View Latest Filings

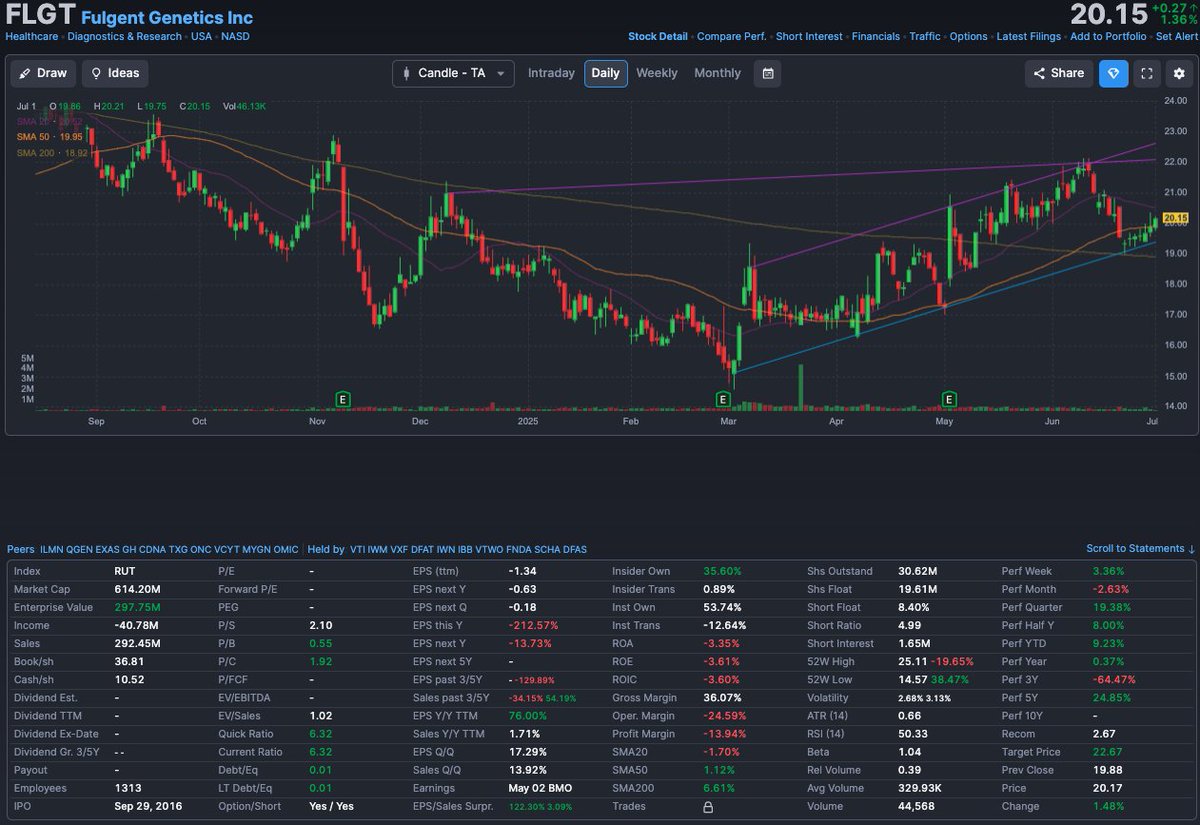click(x=1029, y=37)
